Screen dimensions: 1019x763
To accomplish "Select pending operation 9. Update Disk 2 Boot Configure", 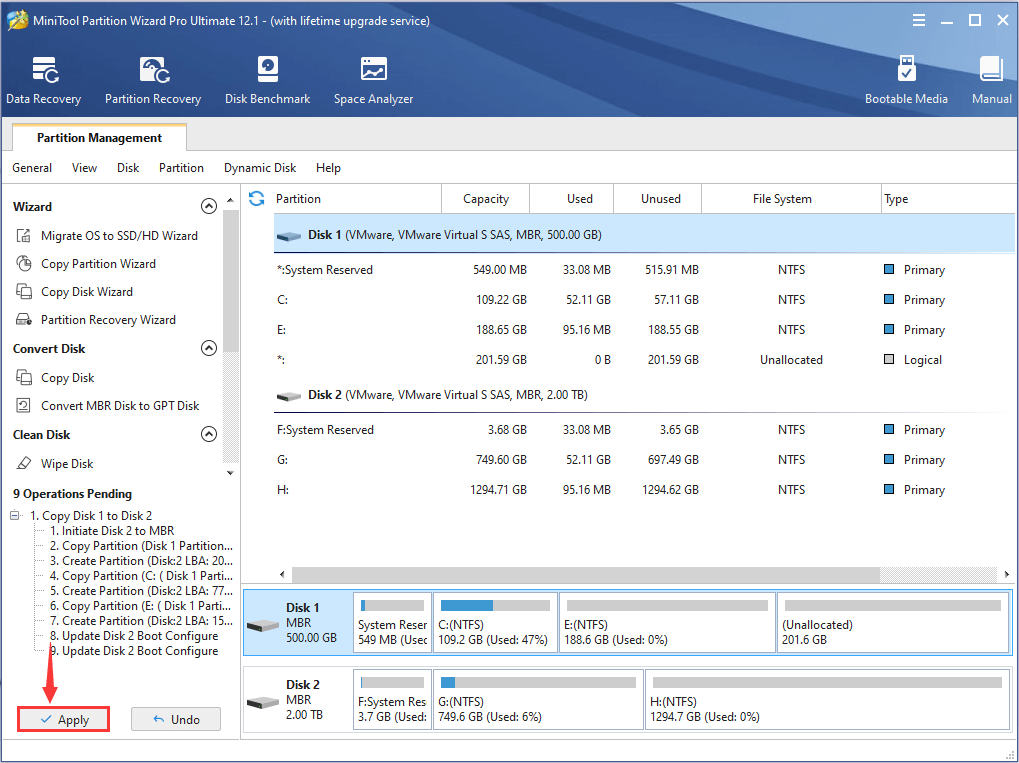I will 134,651.
